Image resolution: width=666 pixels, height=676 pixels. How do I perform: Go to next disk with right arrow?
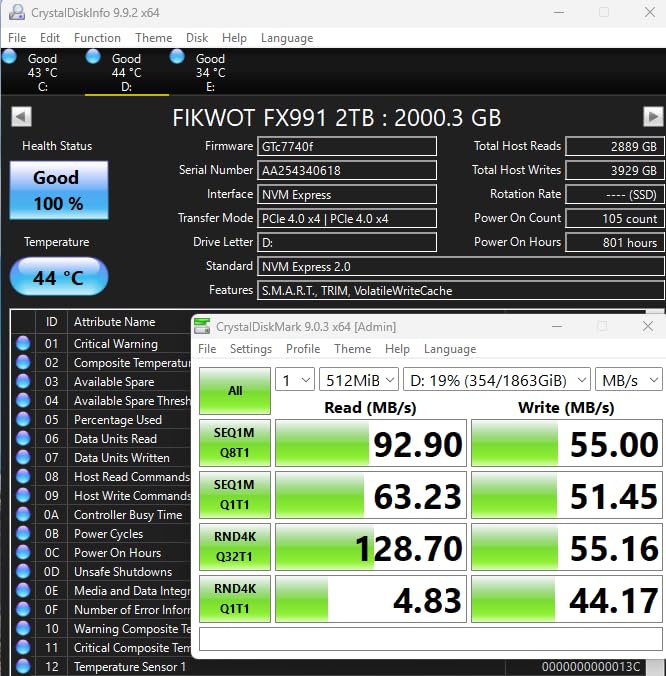pyautogui.click(x=653, y=116)
